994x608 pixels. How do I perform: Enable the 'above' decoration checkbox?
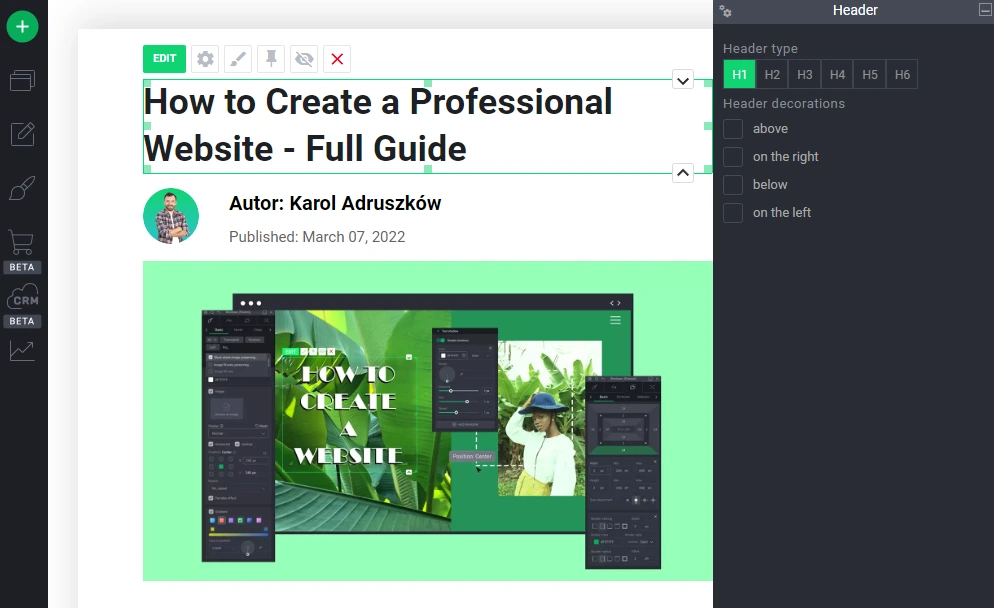pyautogui.click(x=733, y=129)
